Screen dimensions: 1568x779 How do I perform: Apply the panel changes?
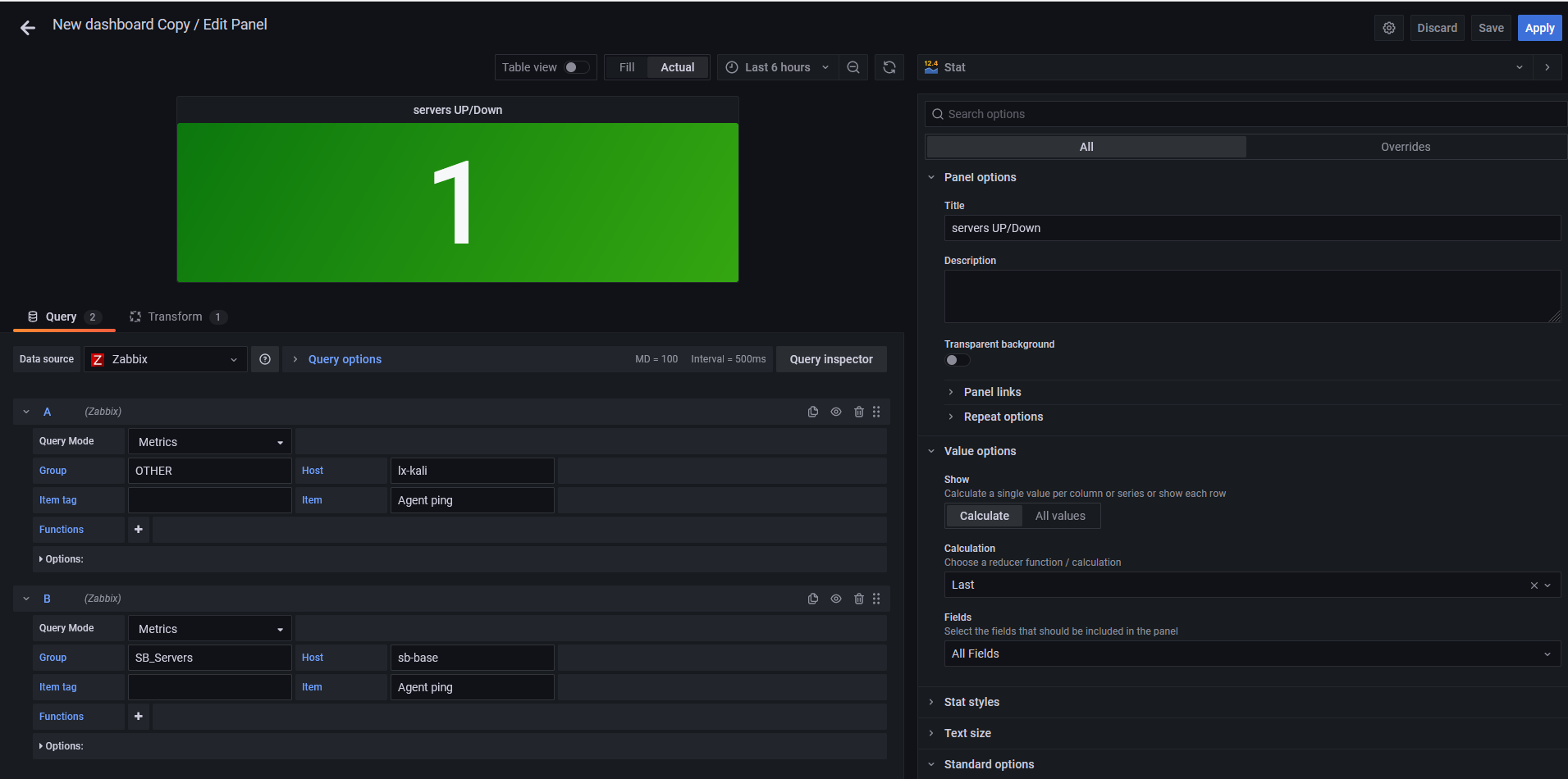point(1539,27)
